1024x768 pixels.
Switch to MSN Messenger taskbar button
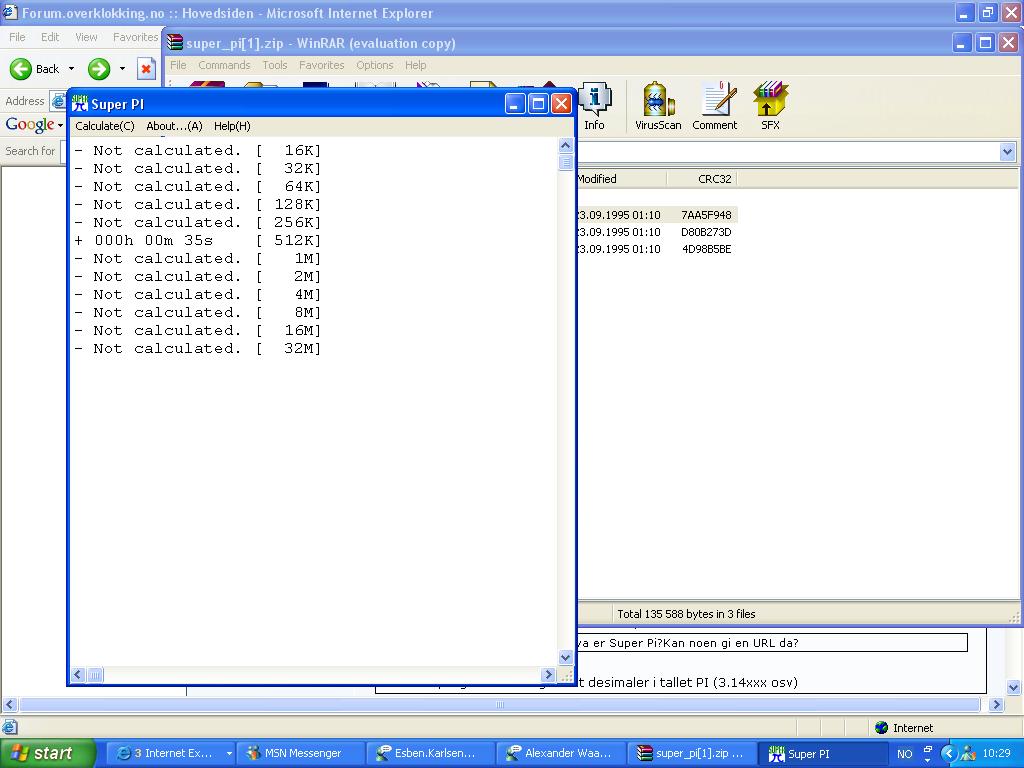pos(300,753)
